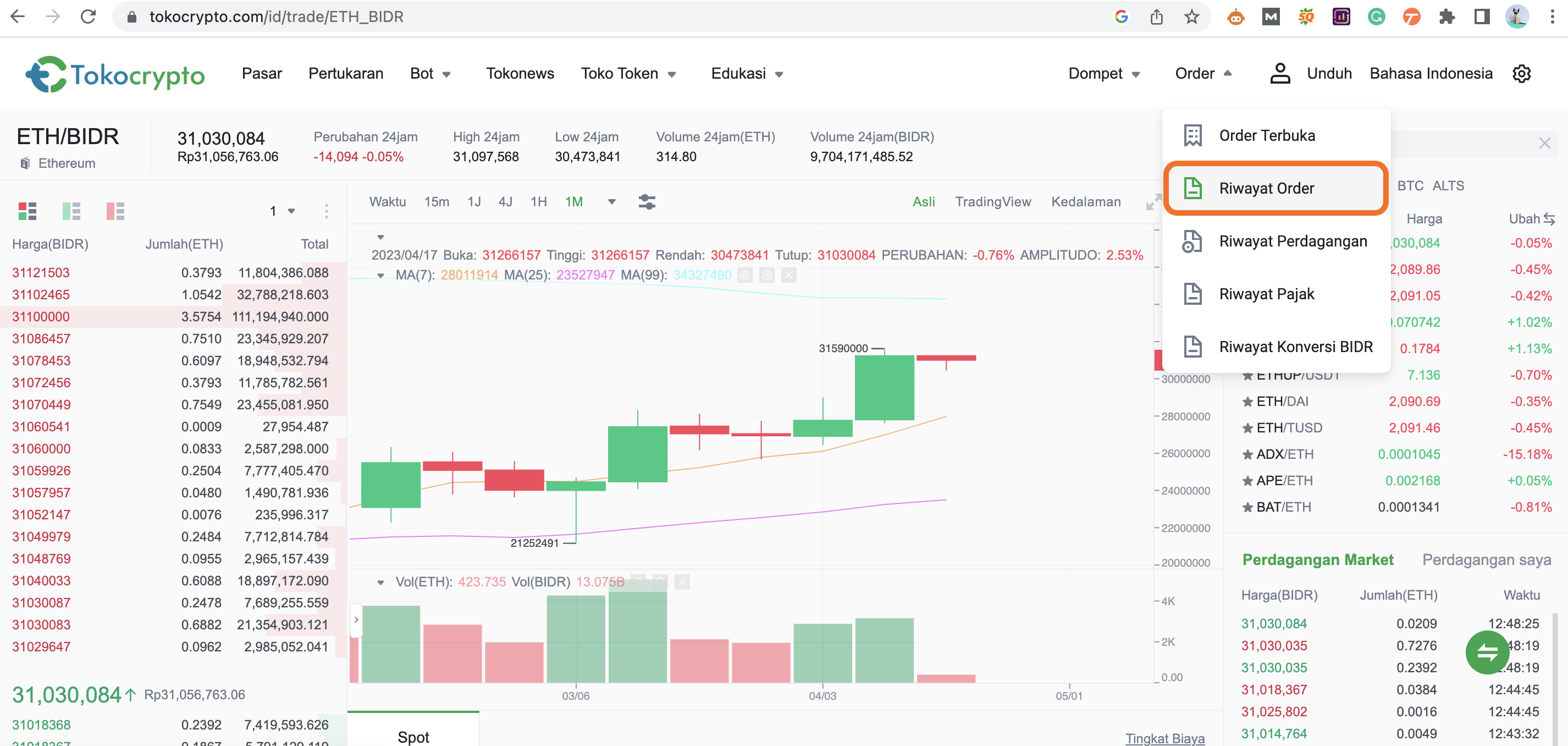Open more chart intervals dropdown arrow
Image resolution: width=1568 pixels, height=746 pixels.
(x=612, y=201)
